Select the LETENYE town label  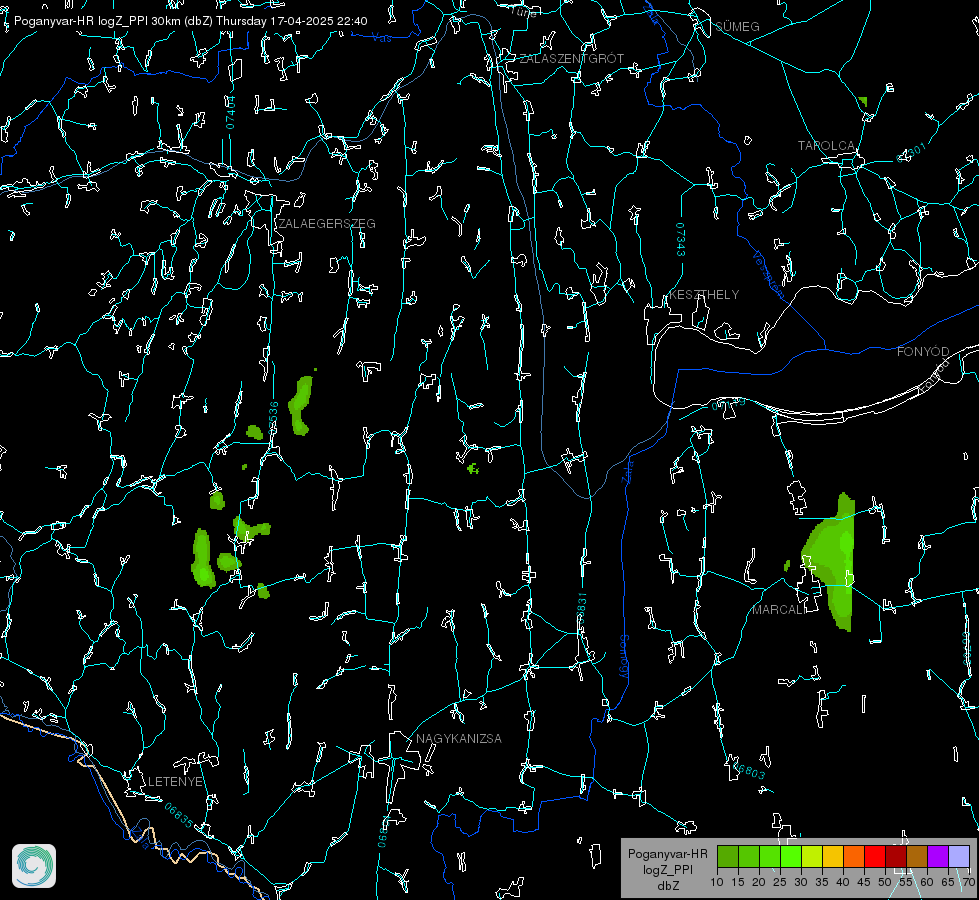coord(175,782)
